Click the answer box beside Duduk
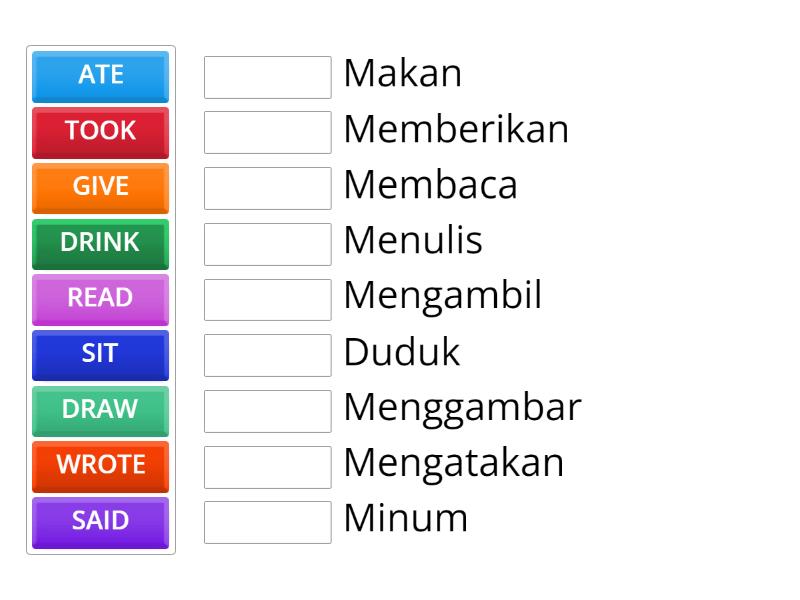Image resolution: width=800 pixels, height=600 pixels. click(267, 354)
